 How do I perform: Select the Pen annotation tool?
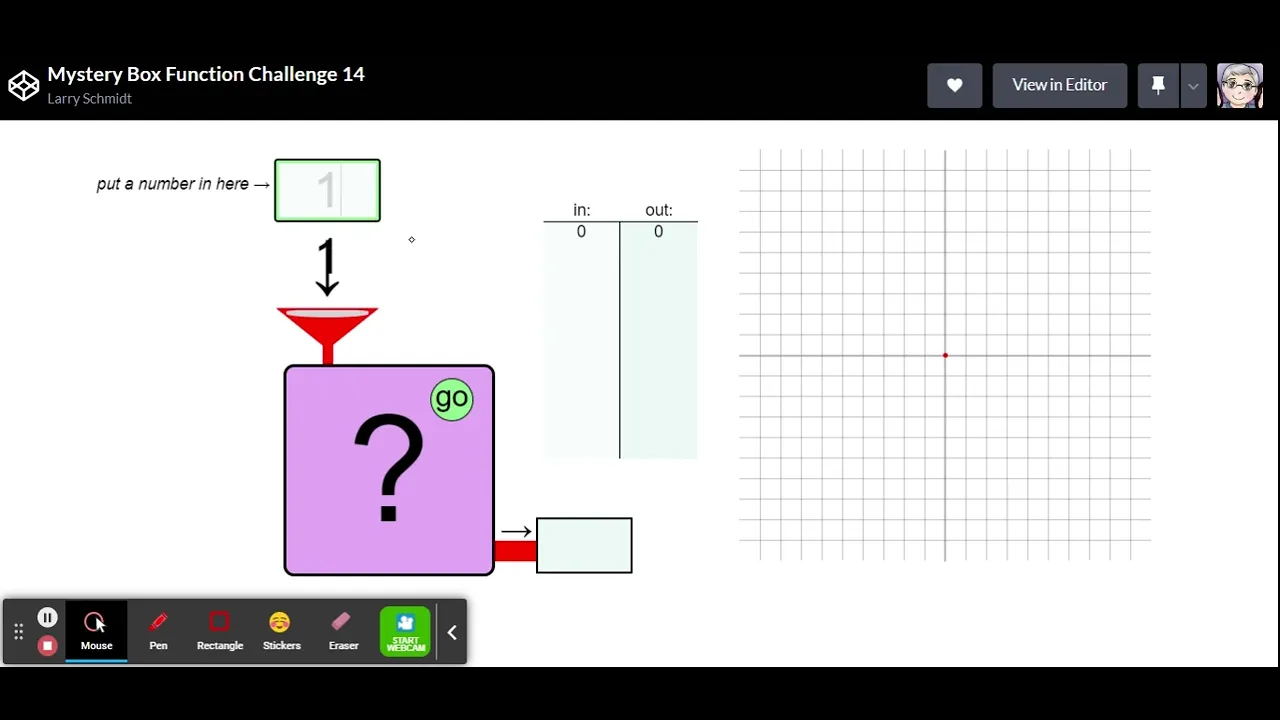point(158,631)
